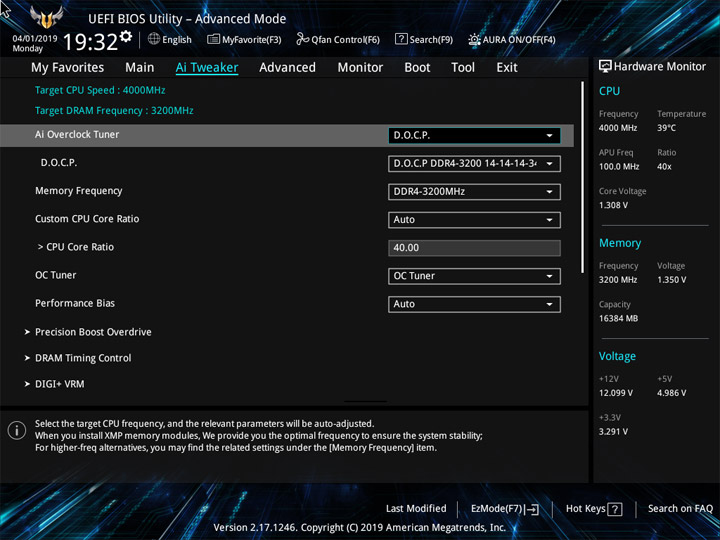The width and height of the screenshot is (720, 540).
Task: Click the globe language icon
Action: (x=154, y=39)
